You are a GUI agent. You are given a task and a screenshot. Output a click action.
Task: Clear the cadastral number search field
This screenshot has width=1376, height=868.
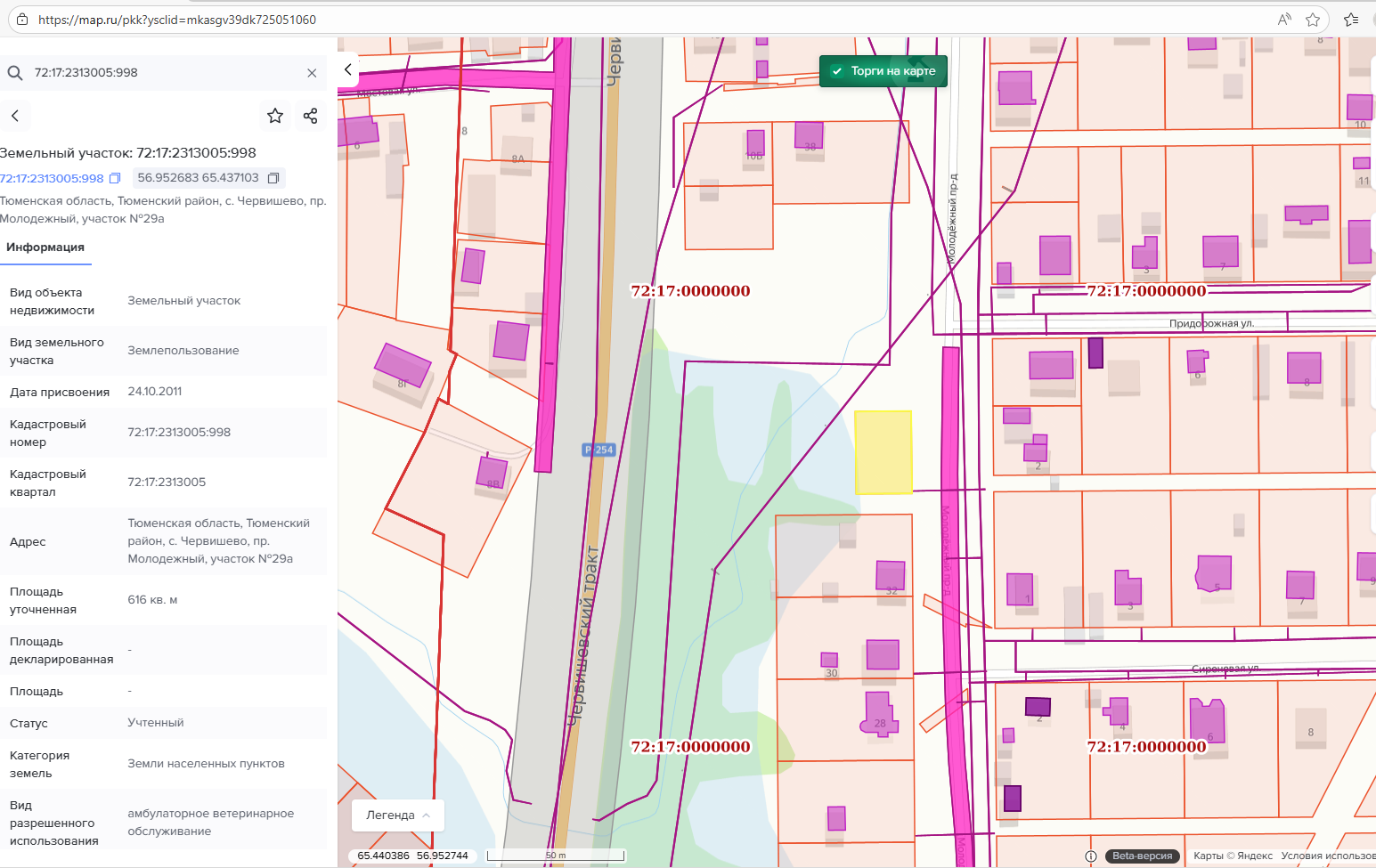(312, 73)
